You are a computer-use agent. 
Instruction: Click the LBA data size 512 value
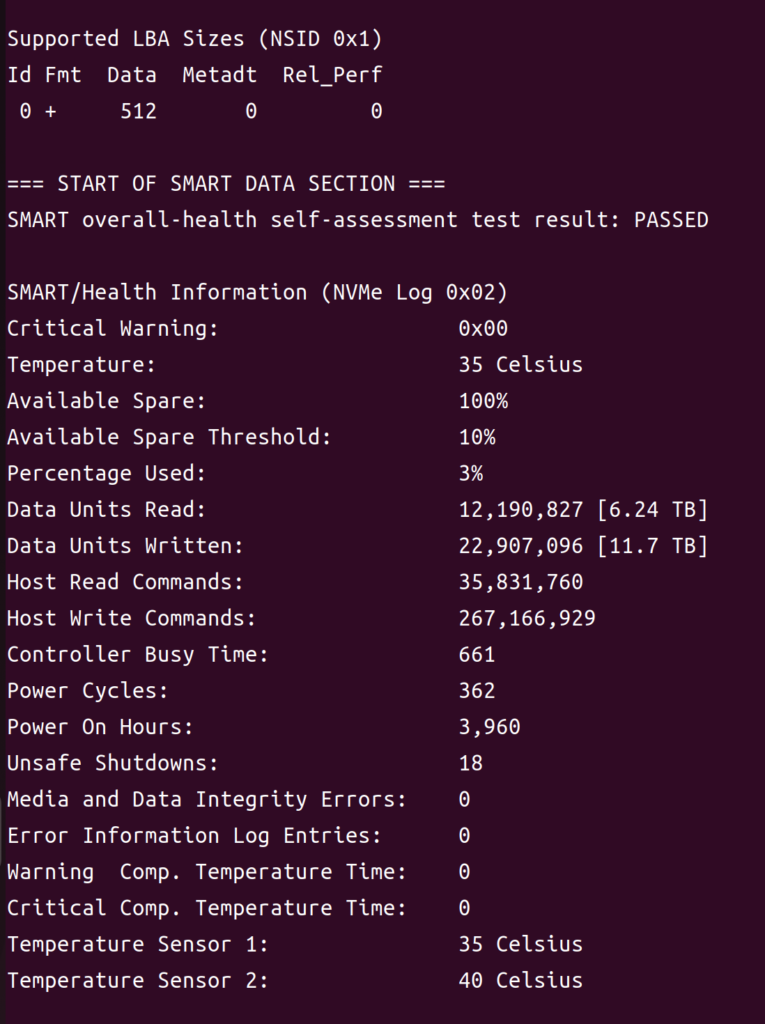click(x=138, y=111)
